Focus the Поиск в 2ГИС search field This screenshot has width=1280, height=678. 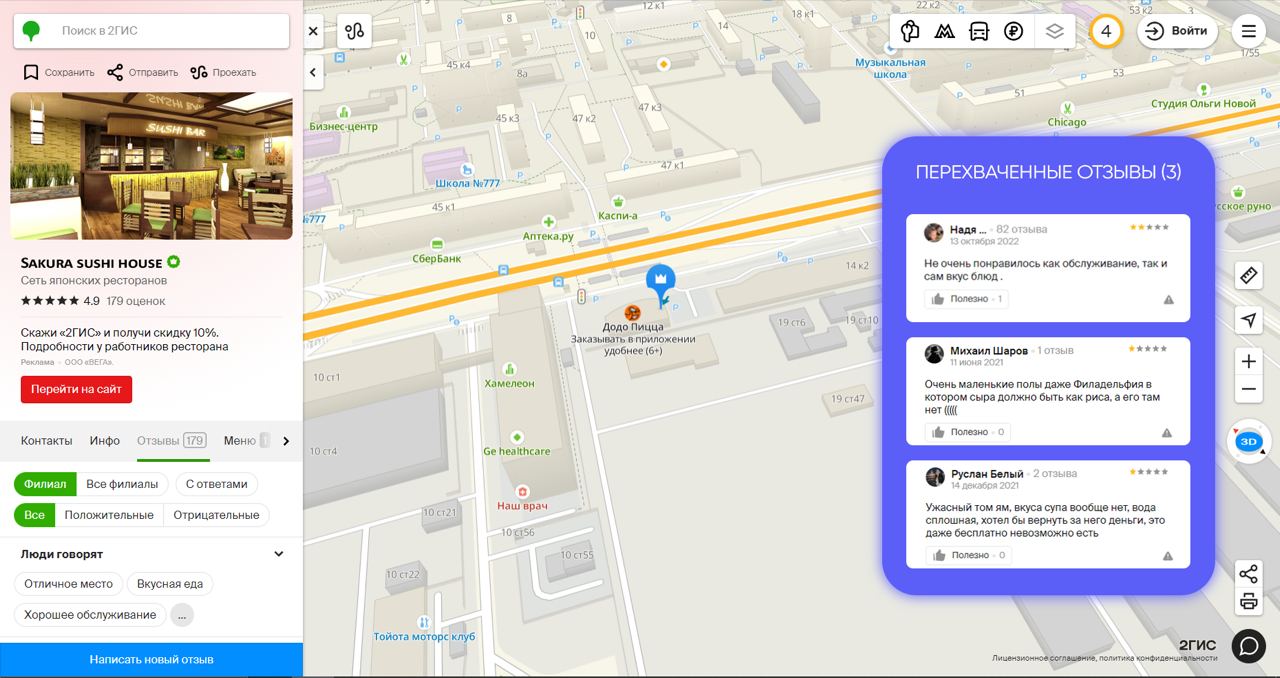[x=151, y=31]
